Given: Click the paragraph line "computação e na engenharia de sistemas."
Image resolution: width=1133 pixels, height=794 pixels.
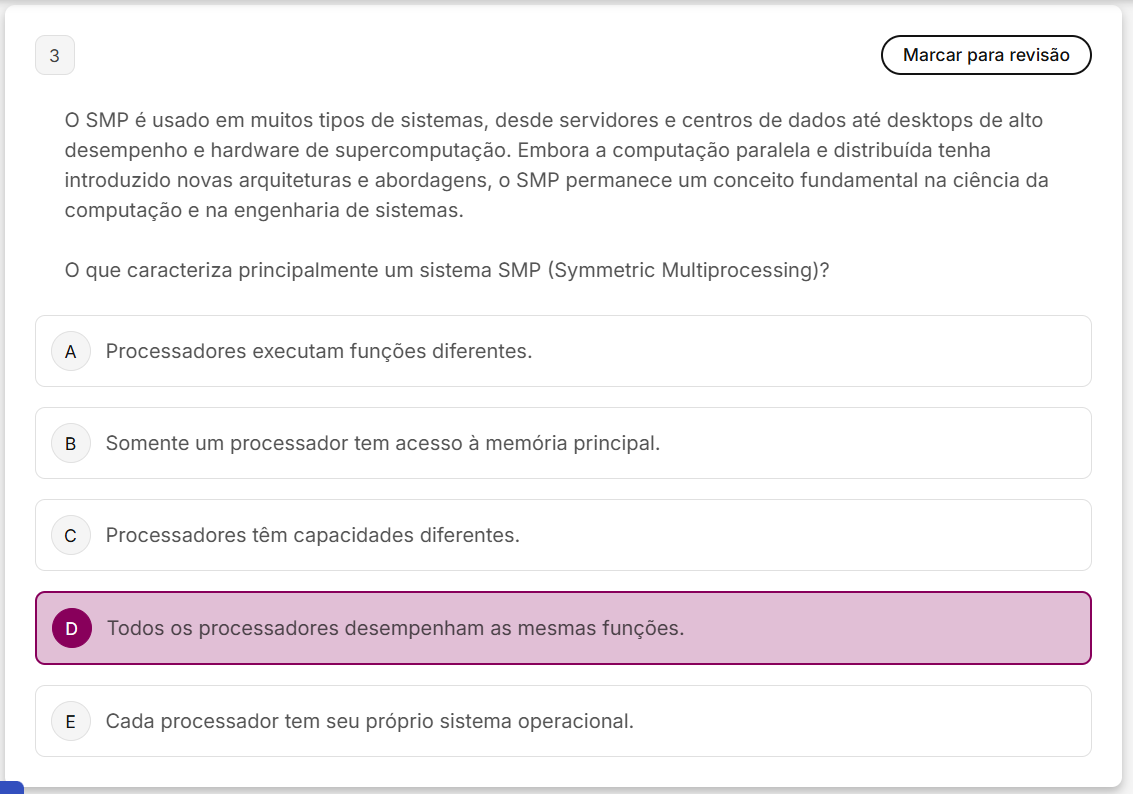Looking at the screenshot, I should [x=264, y=211].
